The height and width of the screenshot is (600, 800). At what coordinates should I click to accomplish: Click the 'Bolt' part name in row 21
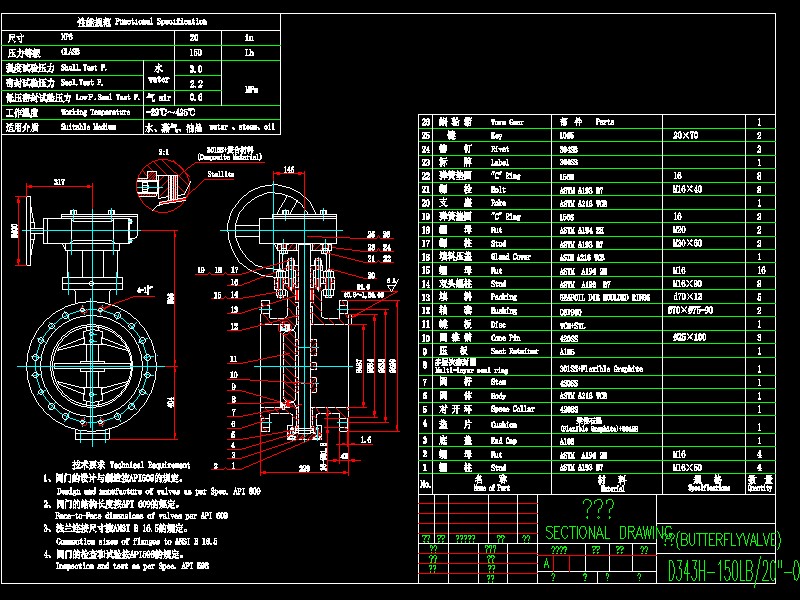(x=498, y=189)
